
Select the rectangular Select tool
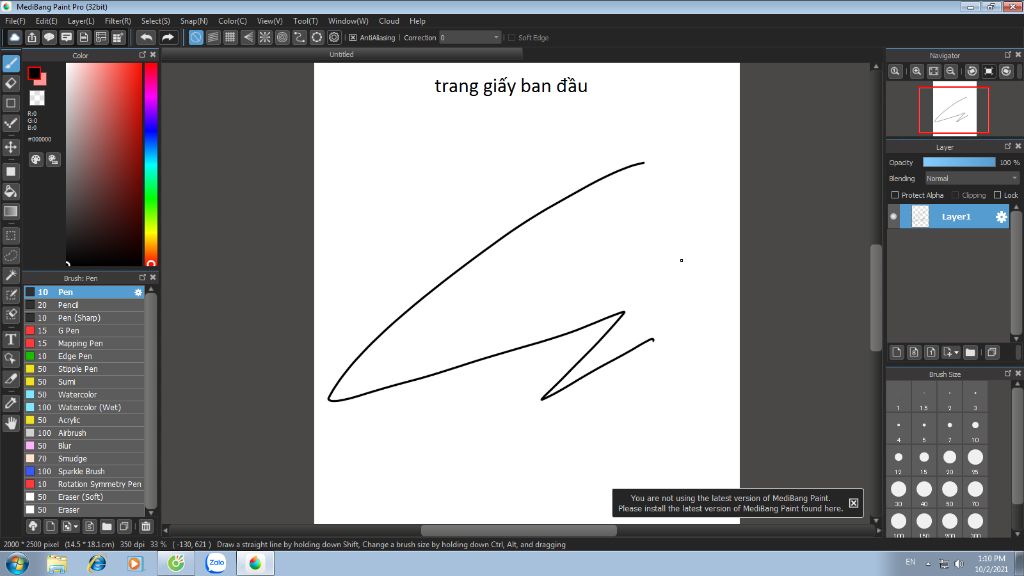click(11, 236)
